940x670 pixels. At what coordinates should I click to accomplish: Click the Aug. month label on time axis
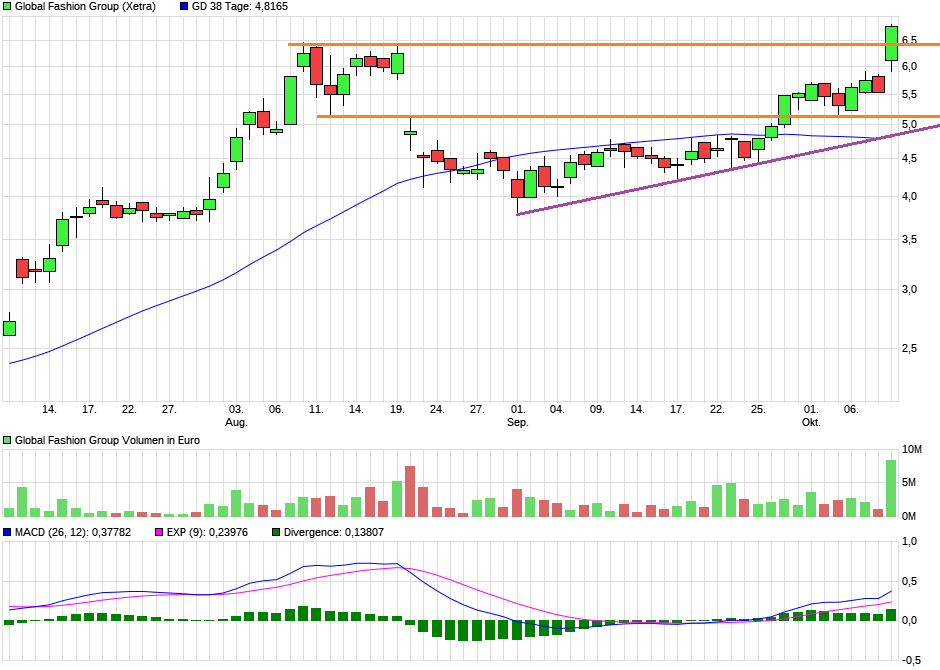tap(236, 422)
